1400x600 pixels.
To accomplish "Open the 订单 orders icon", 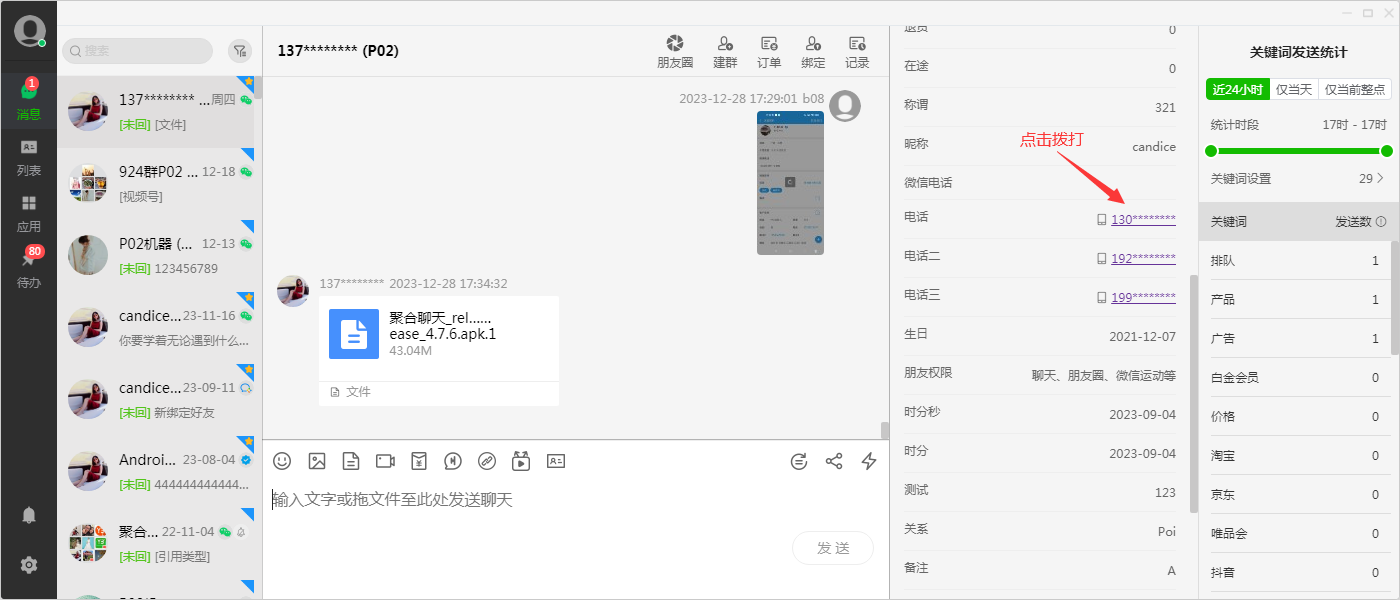I will click(x=769, y=51).
